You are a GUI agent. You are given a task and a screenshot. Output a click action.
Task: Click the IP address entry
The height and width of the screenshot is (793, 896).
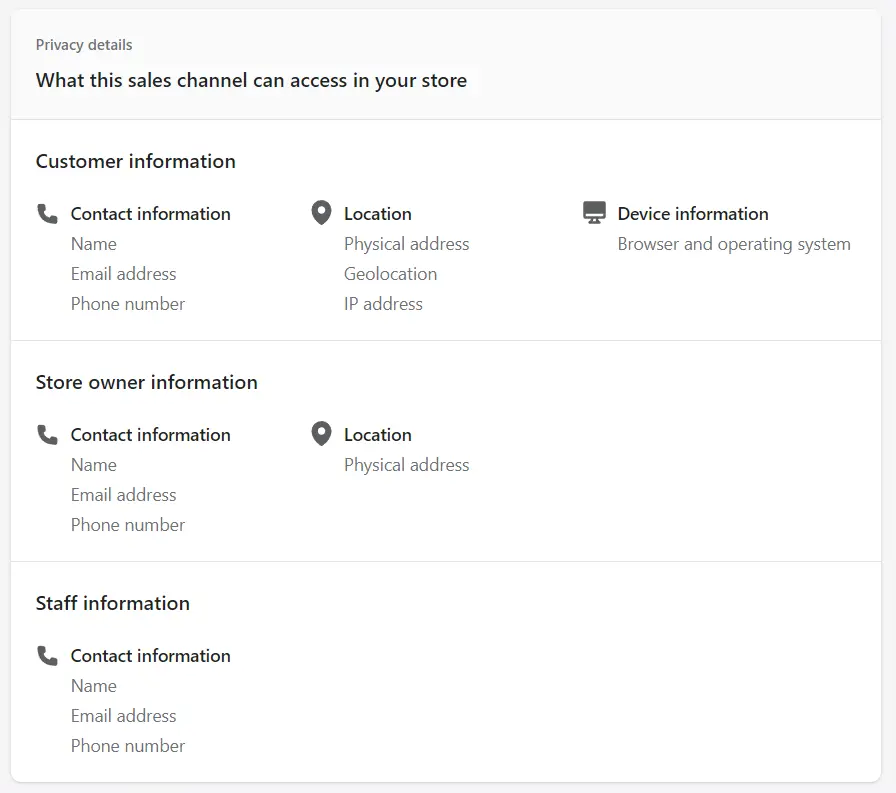[x=383, y=304]
